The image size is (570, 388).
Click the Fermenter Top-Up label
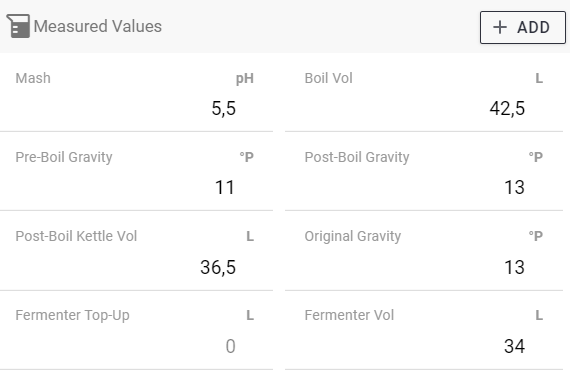72,315
